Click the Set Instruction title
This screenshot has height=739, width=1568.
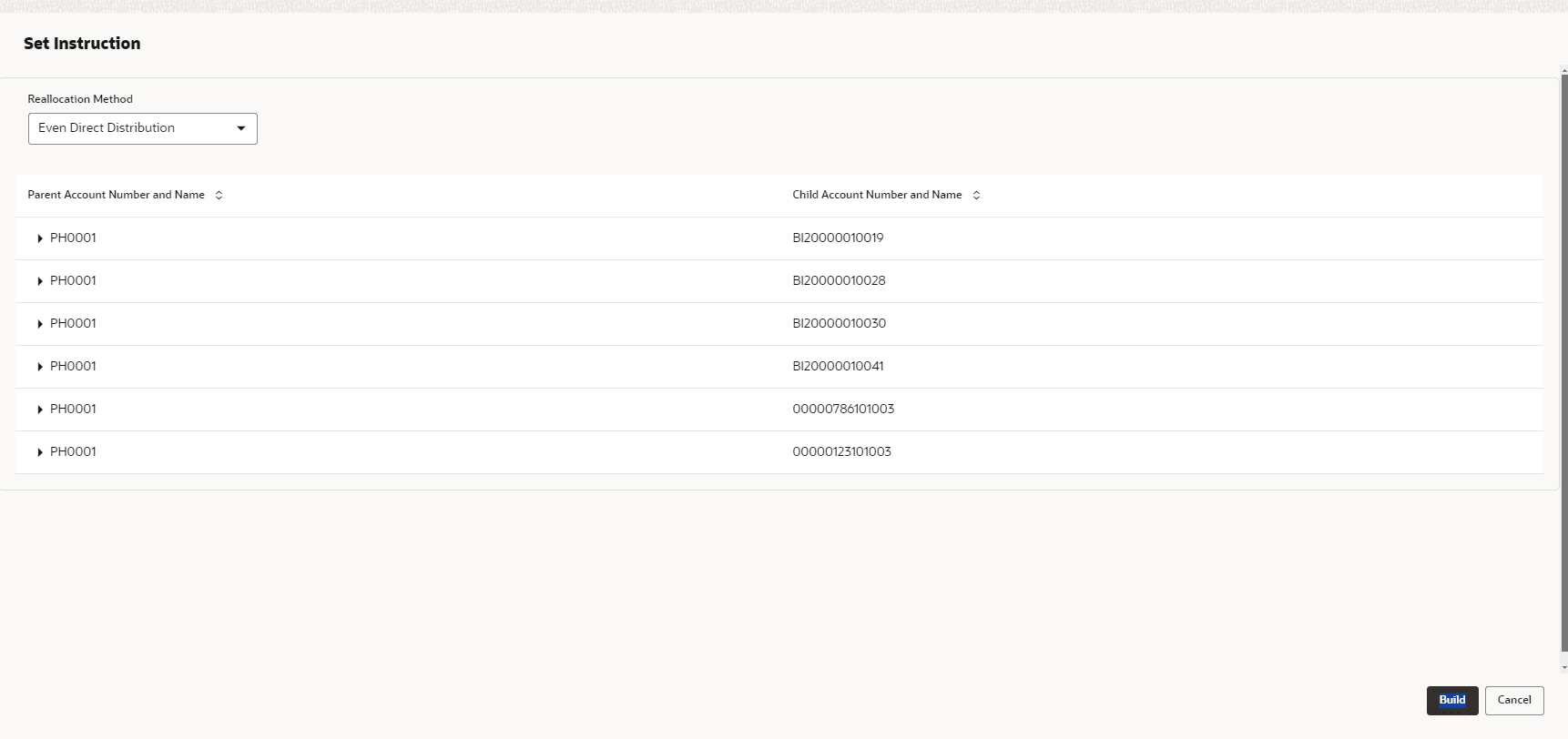click(x=82, y=44)
